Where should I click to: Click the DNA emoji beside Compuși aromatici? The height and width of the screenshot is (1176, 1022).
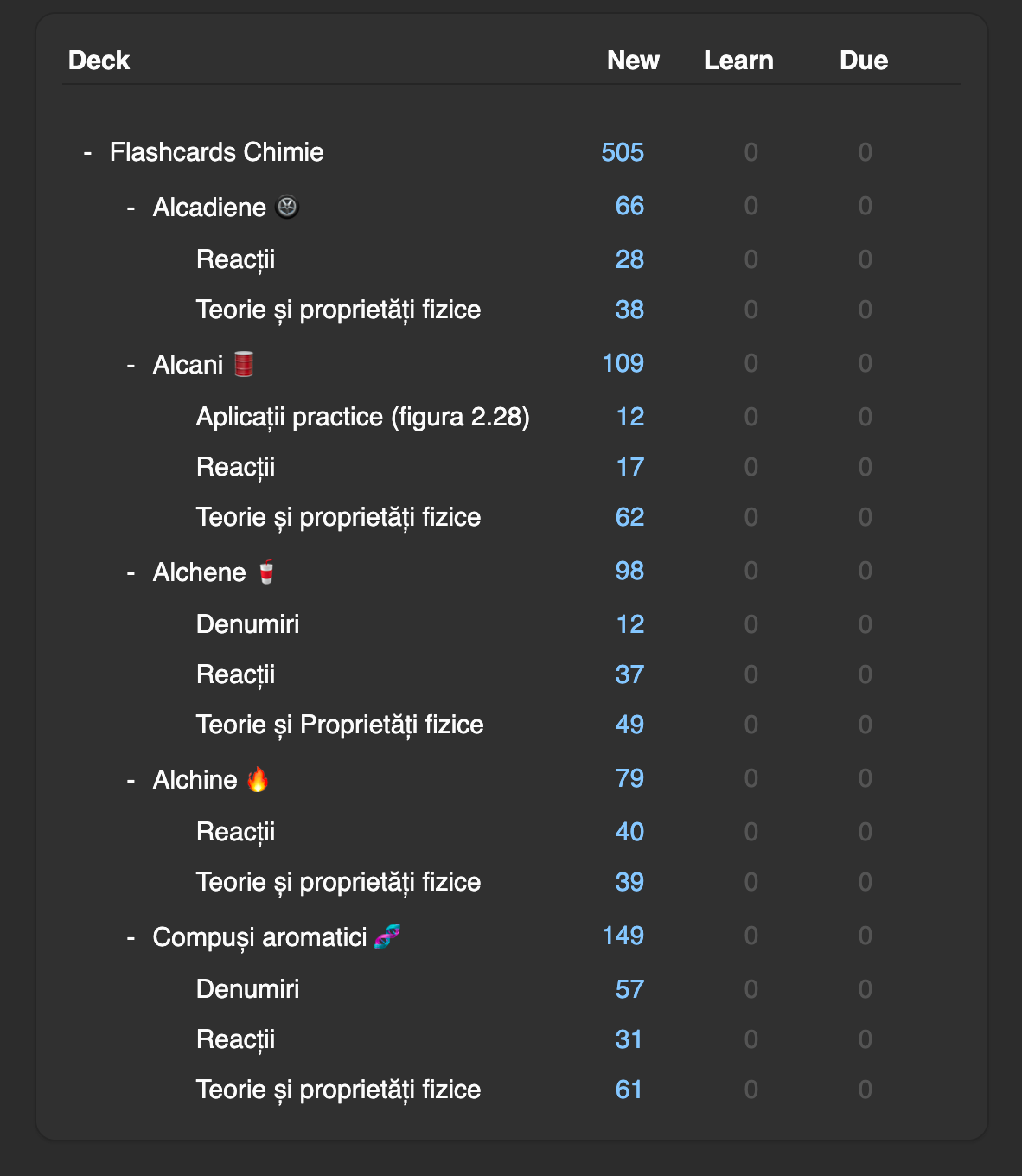coord(387,936)
